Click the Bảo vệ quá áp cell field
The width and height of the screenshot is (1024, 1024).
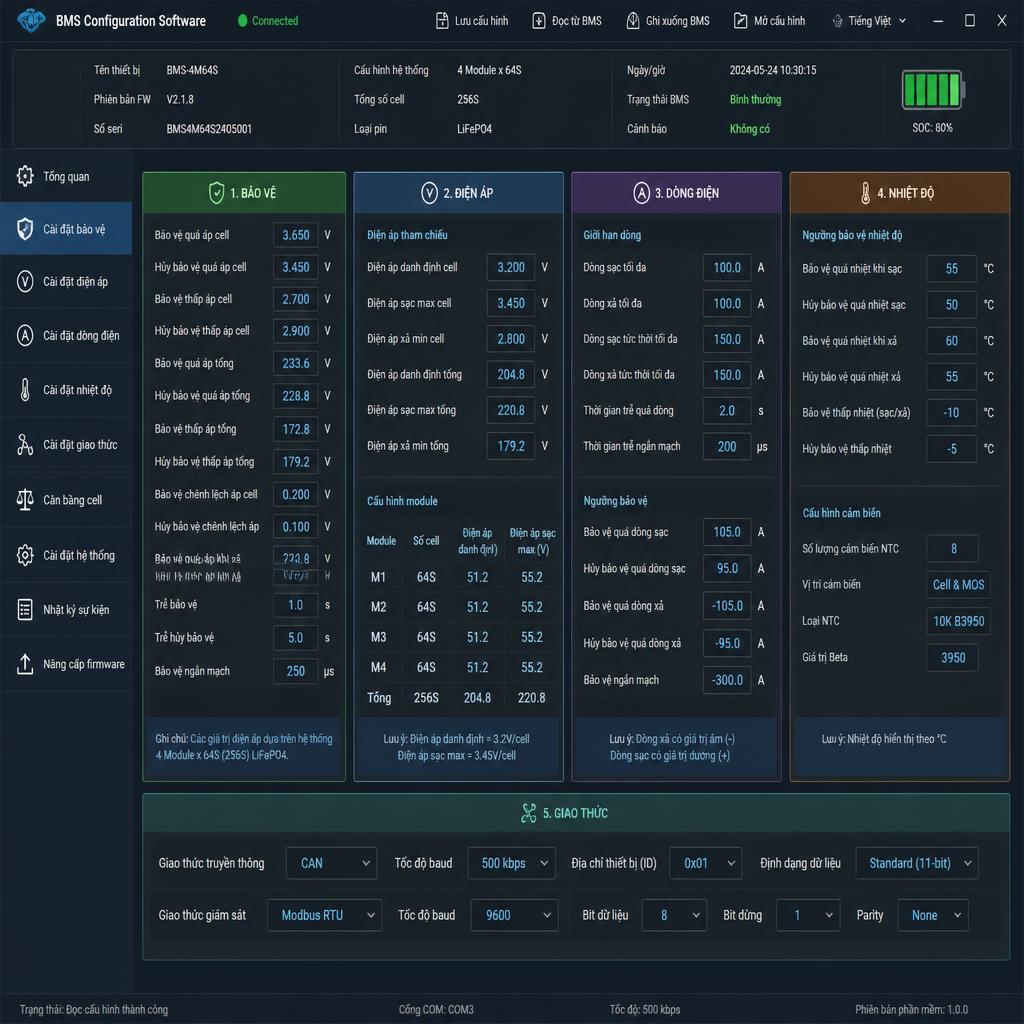pos(296,235)
